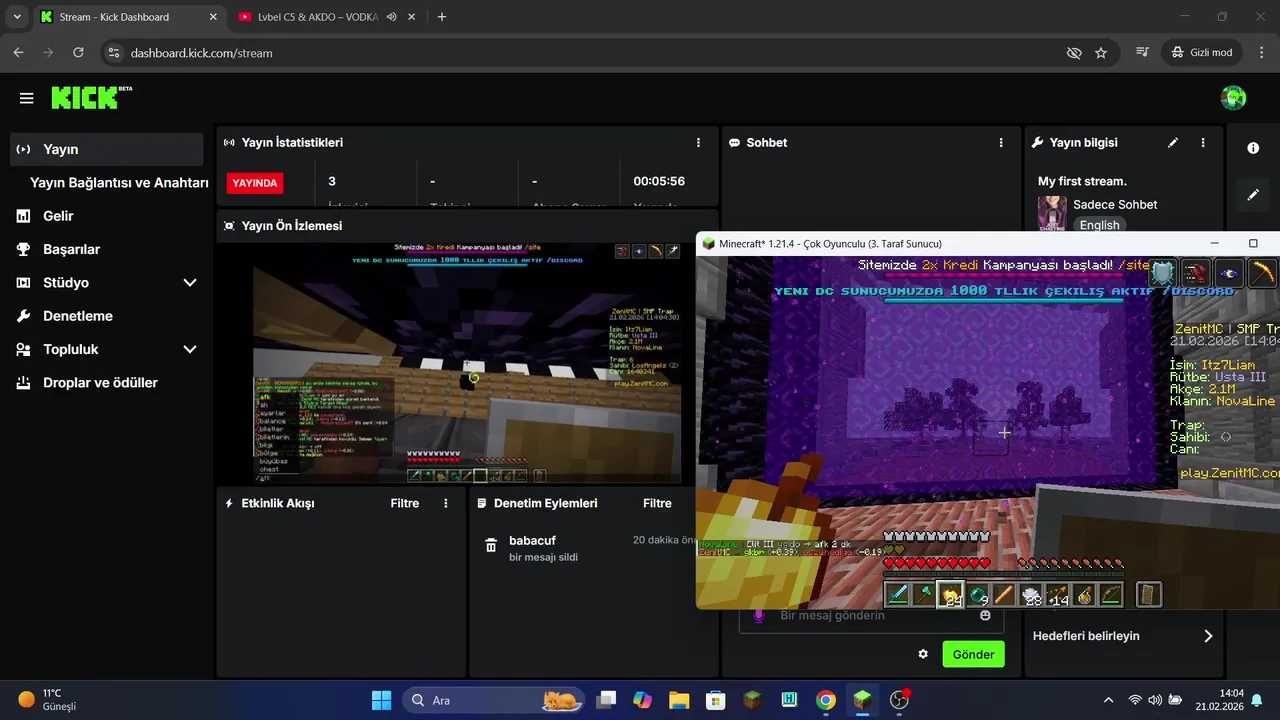Click the red YAYINDA live badge
The height and width of the screenshot is (720, 1280).
tap(255, 183)
